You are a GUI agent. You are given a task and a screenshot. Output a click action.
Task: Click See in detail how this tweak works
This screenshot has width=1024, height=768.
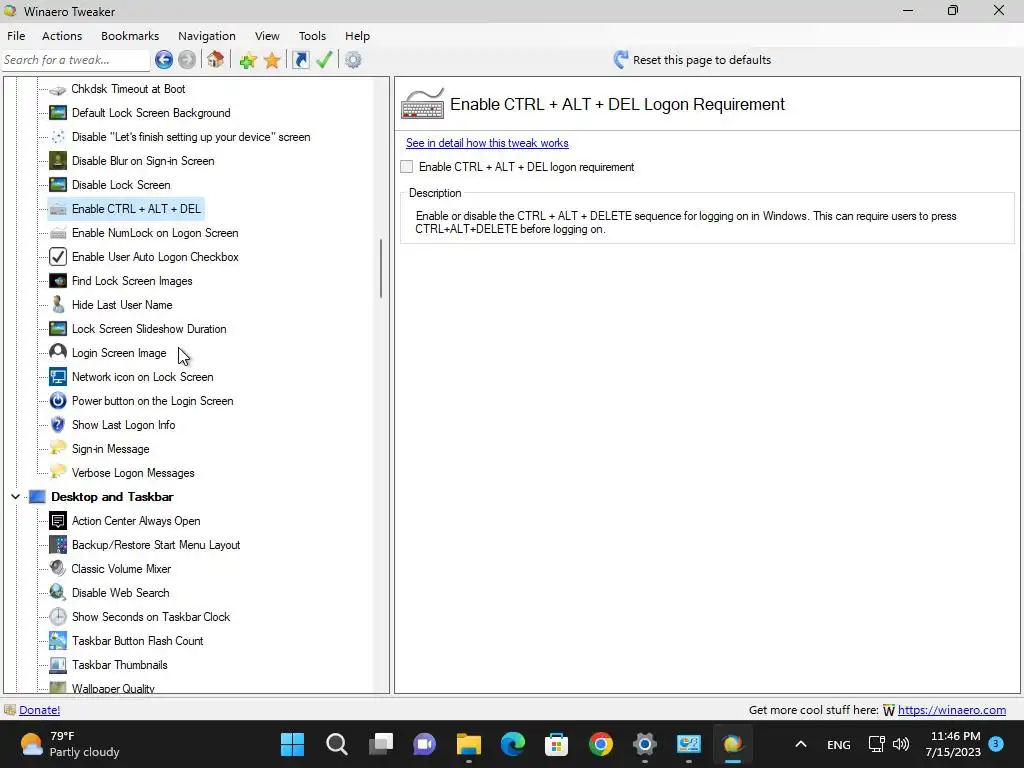point(487,143)
